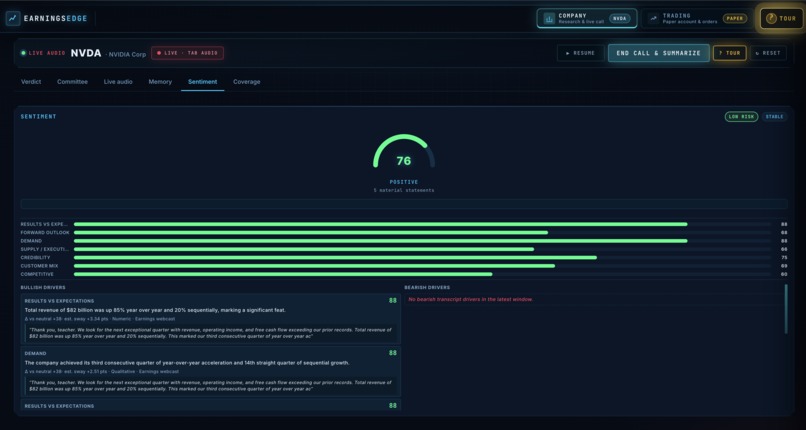This screenshot has height=430, width=806.
Task: Reset the session
Action: (768, 53)
